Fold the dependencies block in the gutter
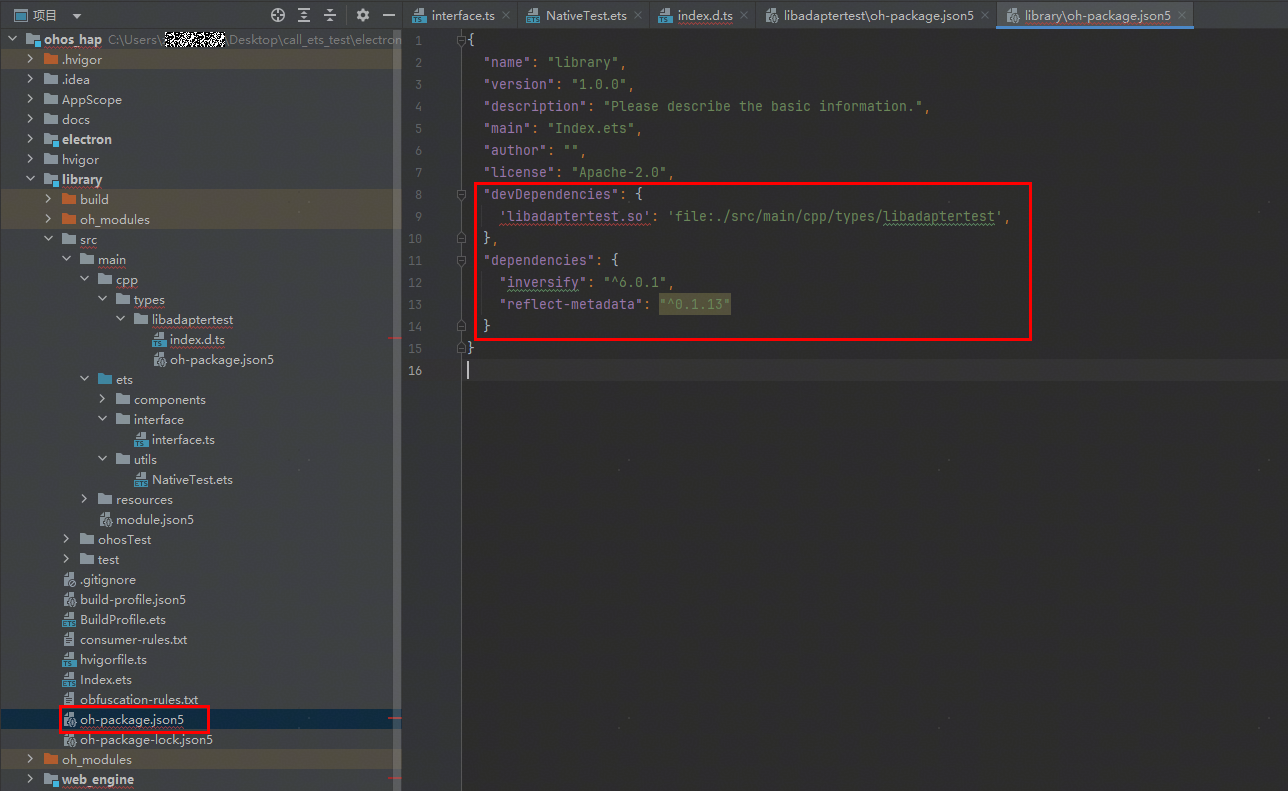Image resolution: width=1288 pixels, height=791 pixels. tap(461, 260)
